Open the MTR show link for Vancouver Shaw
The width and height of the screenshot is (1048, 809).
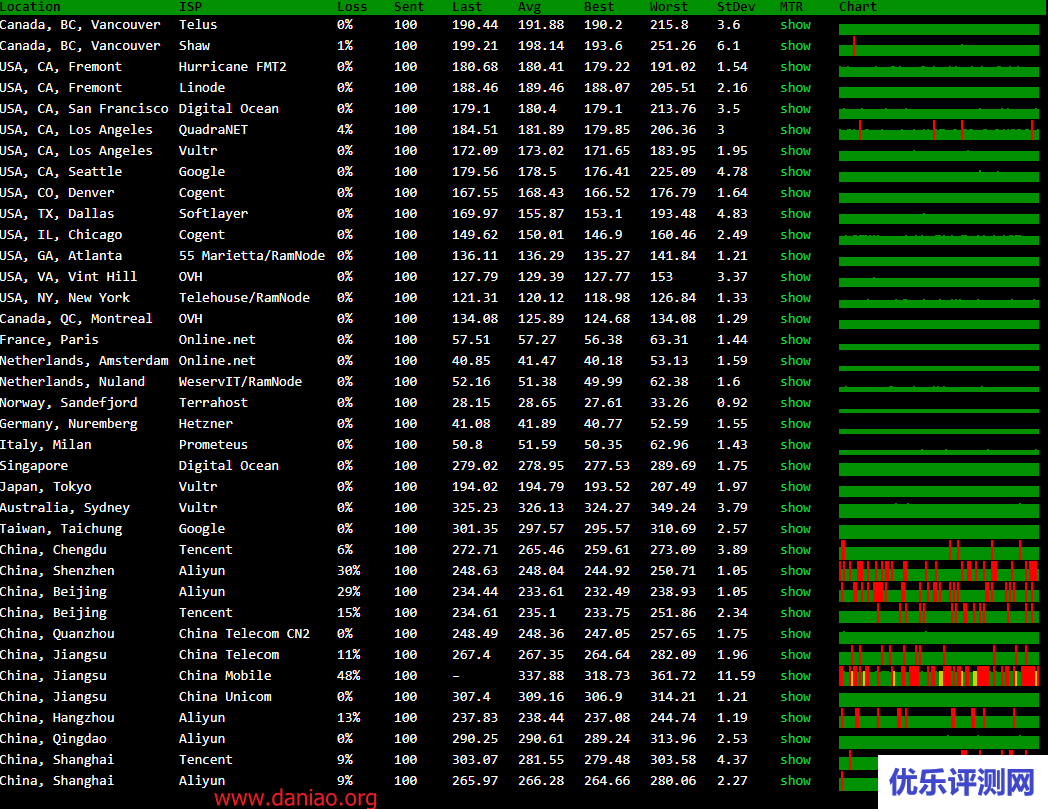pos(795,45)
